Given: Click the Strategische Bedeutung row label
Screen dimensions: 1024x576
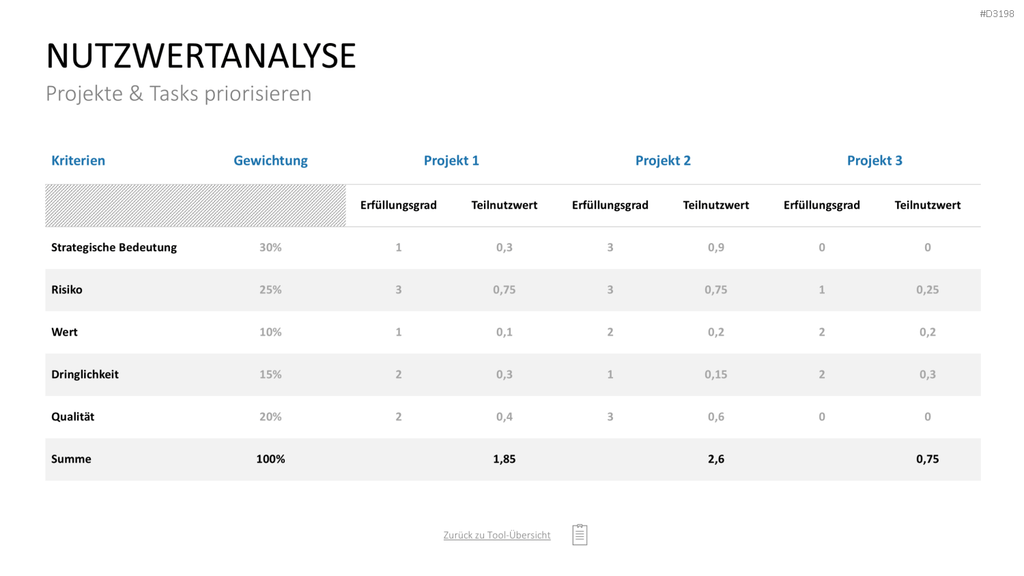Looking at the screenshot, I should (114, 248).
